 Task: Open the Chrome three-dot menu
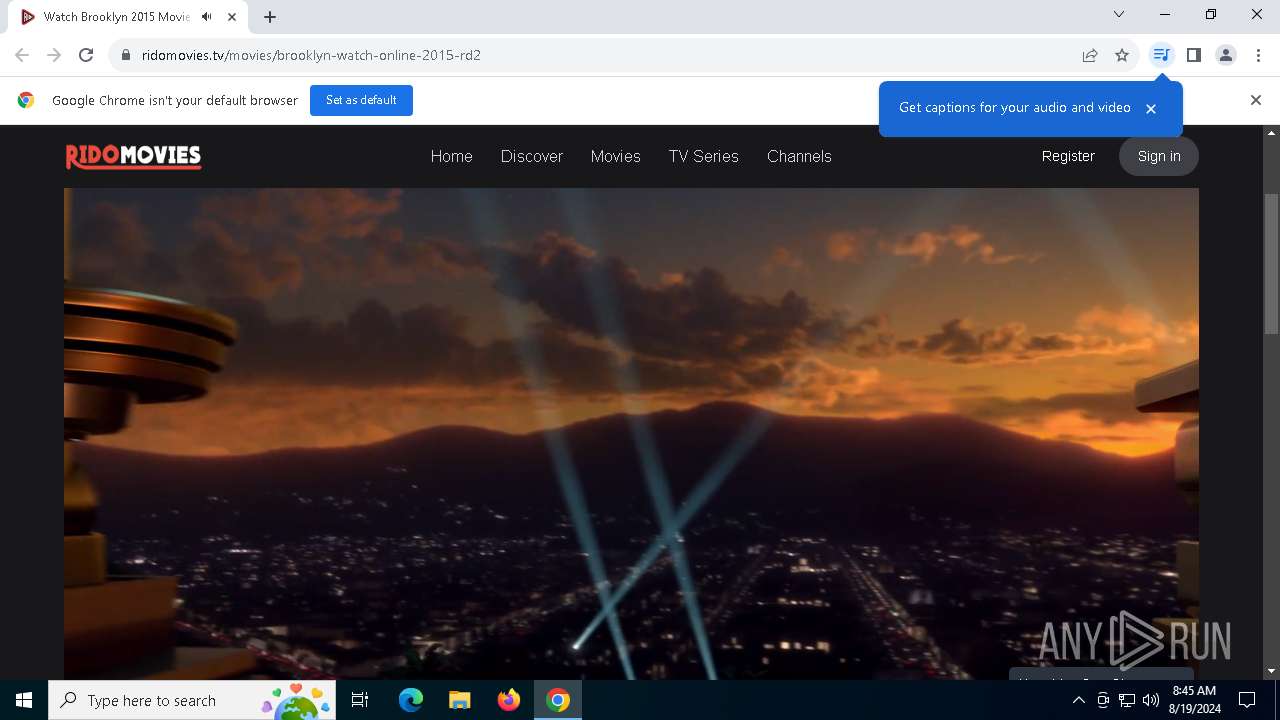[1257, 55]
